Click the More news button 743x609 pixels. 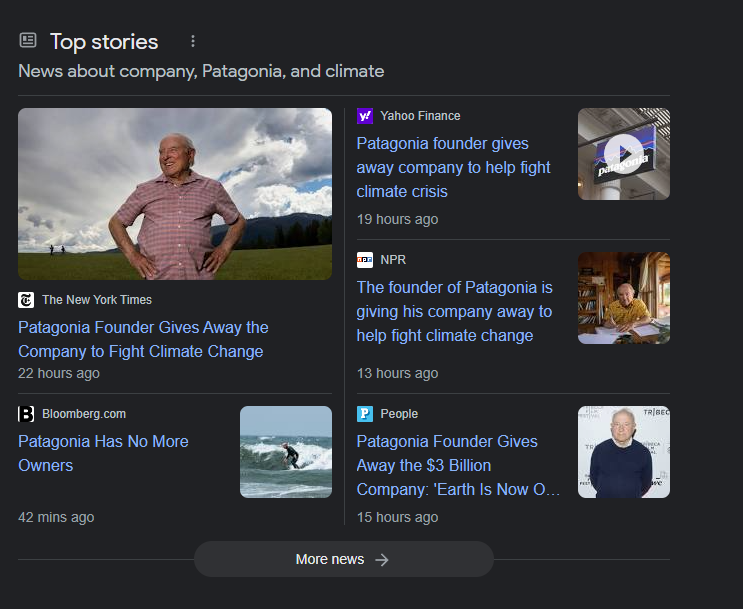[x=344, y=559]
